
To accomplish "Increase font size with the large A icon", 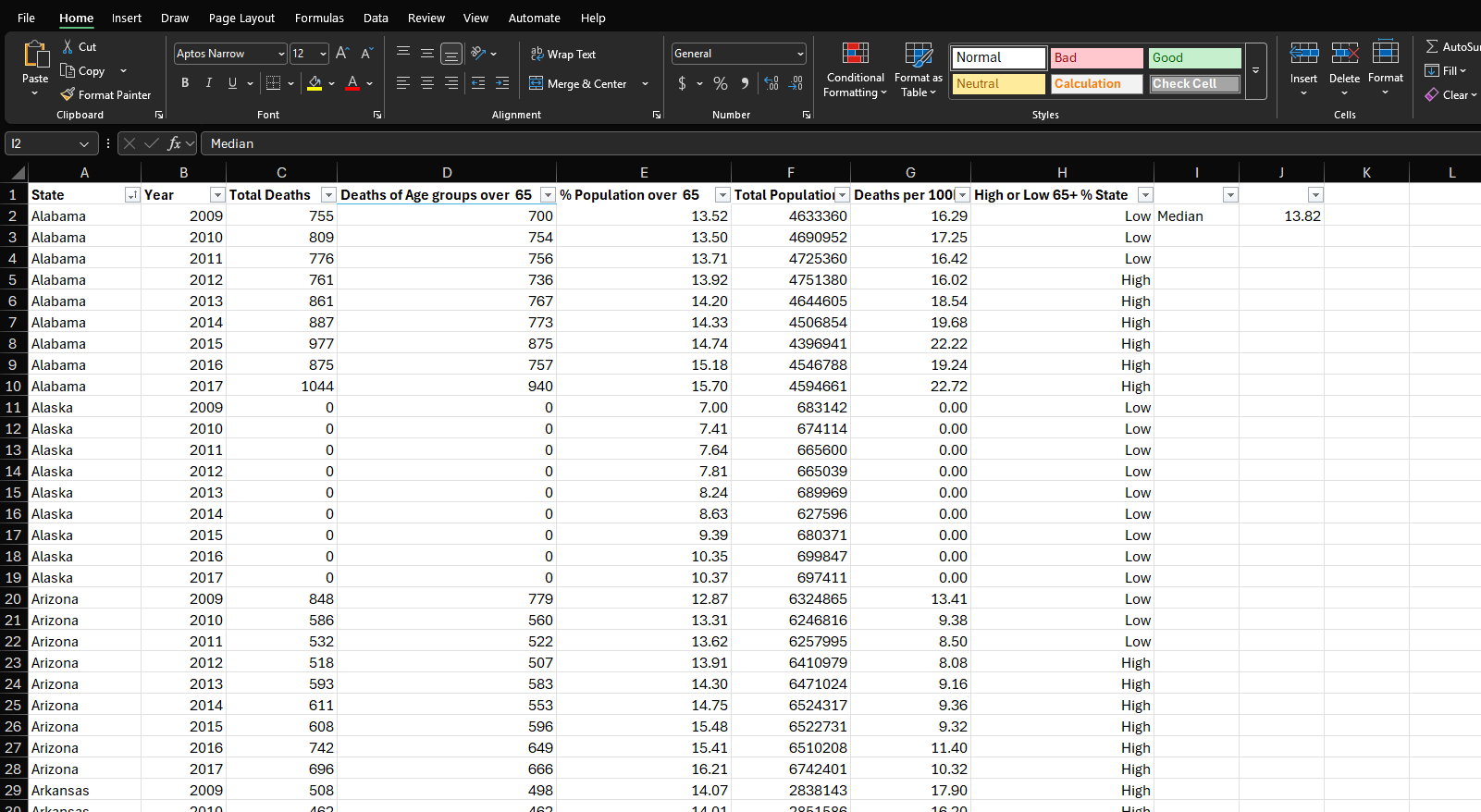I will click(342, 54).
